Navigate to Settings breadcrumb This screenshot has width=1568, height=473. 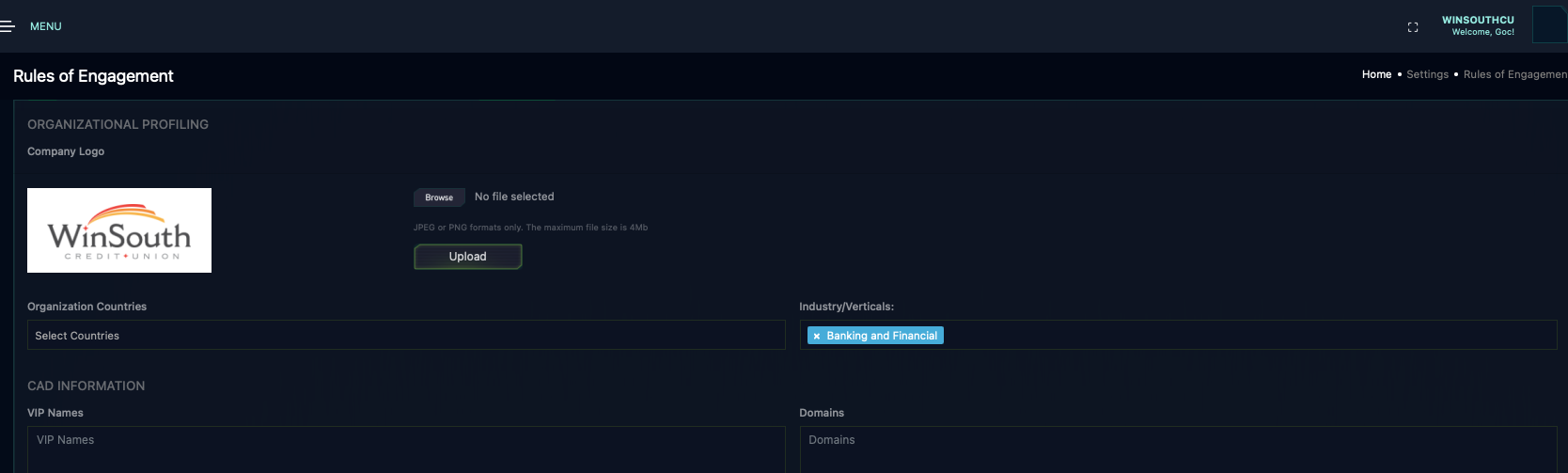1427,74
